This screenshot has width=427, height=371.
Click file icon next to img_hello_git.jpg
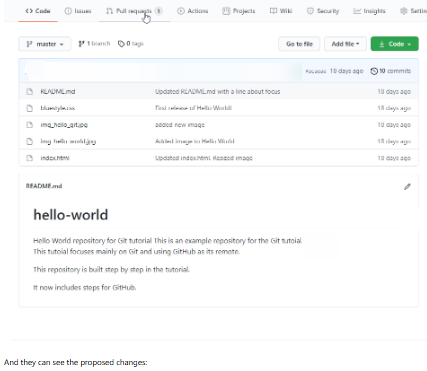coord(30,125)
